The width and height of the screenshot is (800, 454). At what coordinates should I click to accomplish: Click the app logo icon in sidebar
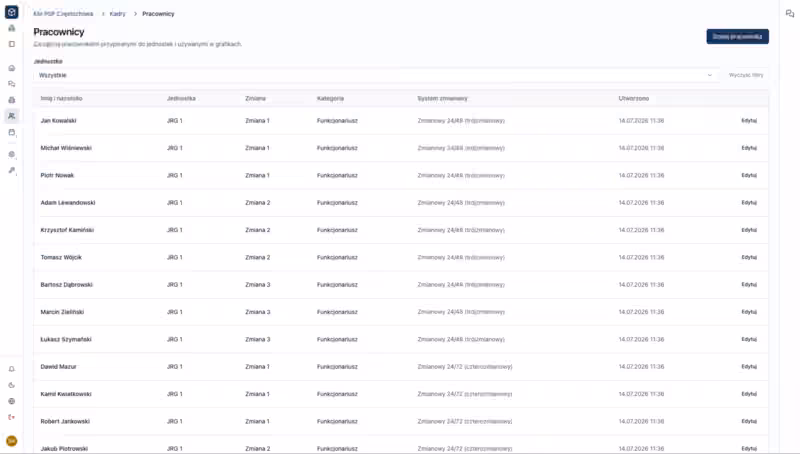11,12
